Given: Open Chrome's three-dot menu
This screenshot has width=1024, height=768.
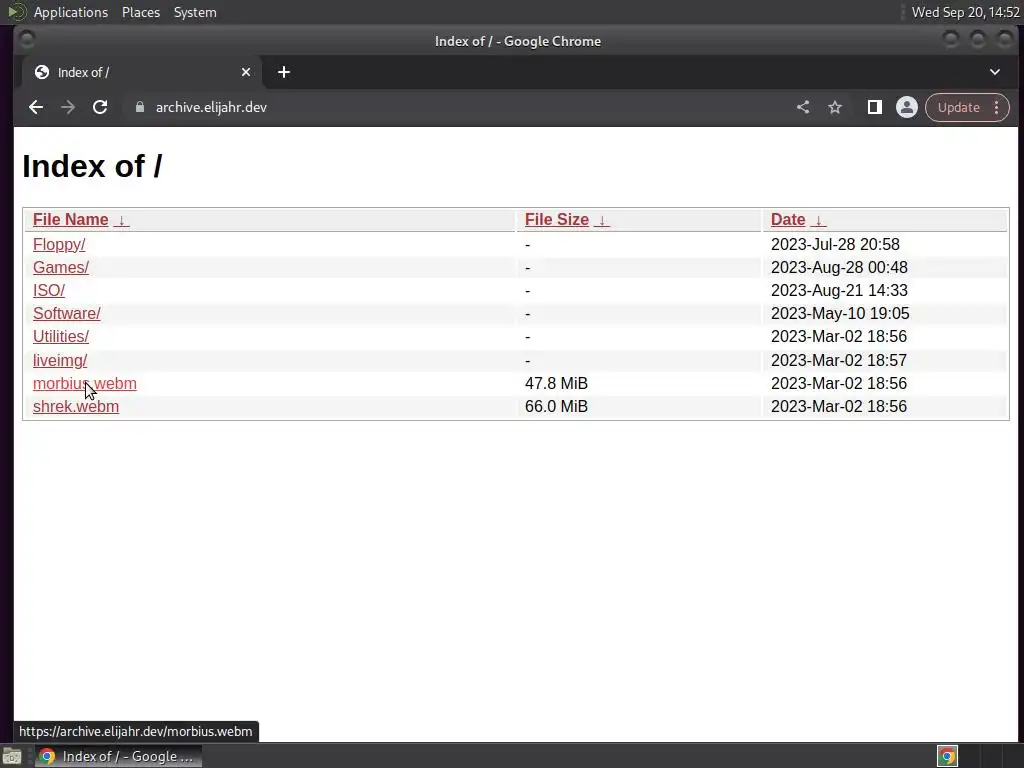Looking at the screenshot, I should [x=997, y=107].
